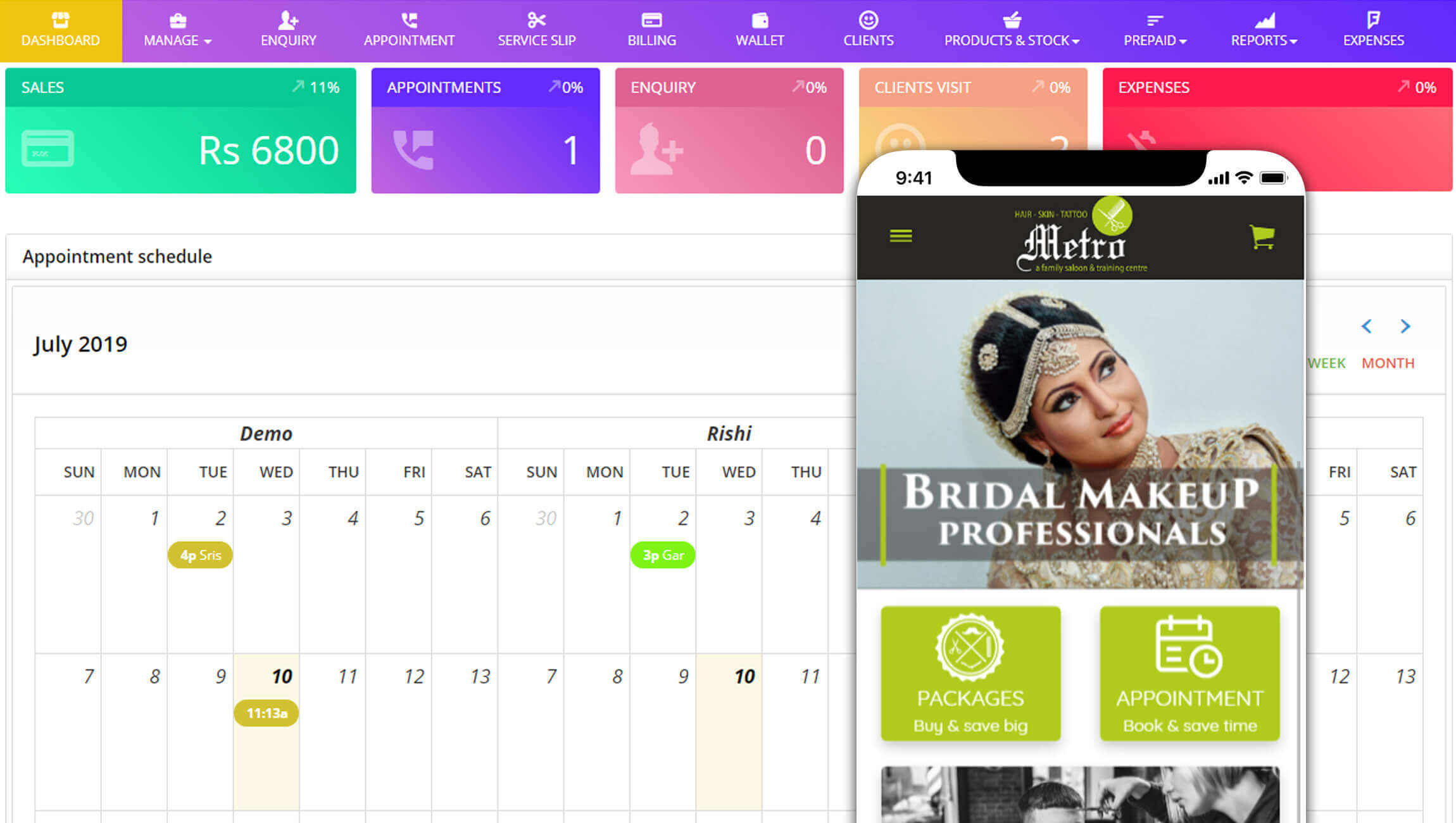
Task: Tap the Bridal Makeup Professionals banner
Action: (1080, 434)
